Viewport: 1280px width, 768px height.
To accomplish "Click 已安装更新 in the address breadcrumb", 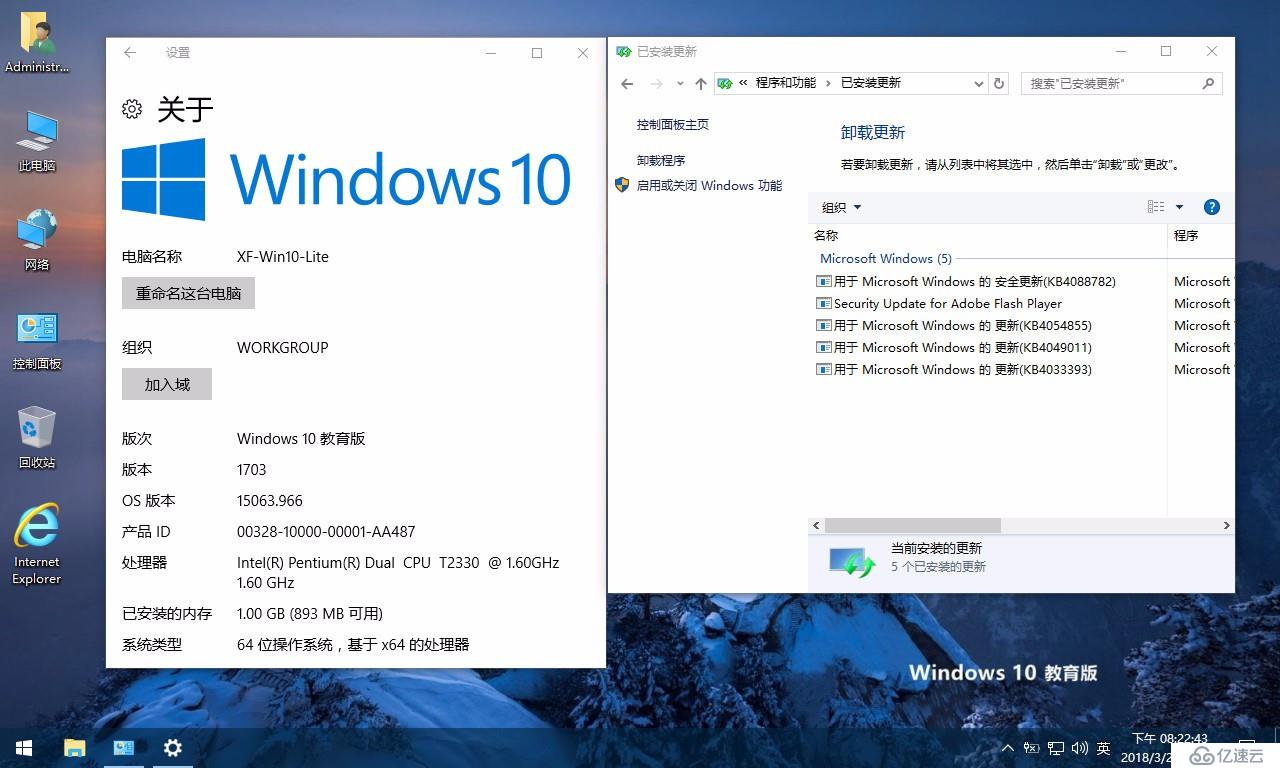I will [x=871, y=83].
